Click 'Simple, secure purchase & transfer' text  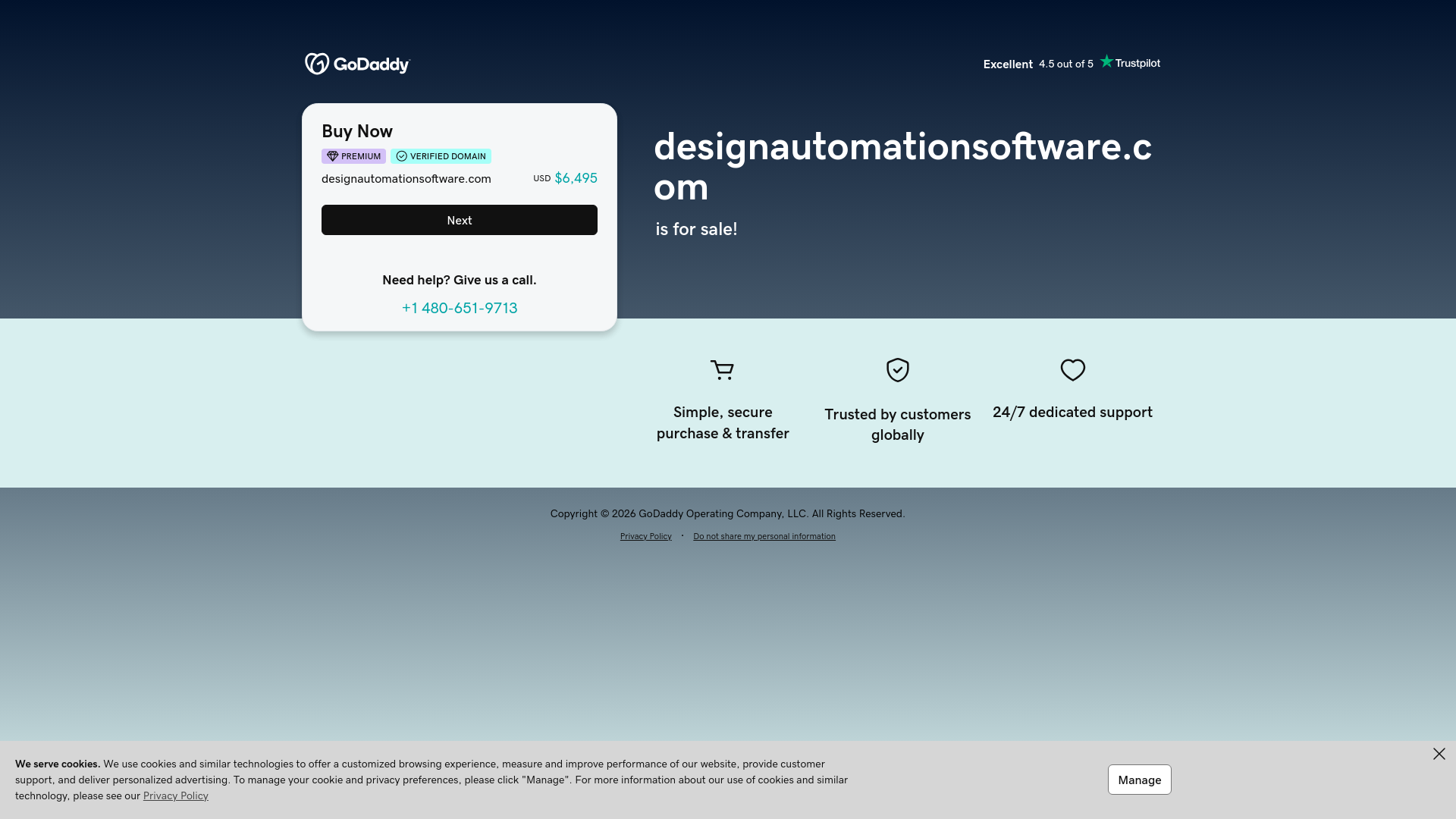point(723,422)
